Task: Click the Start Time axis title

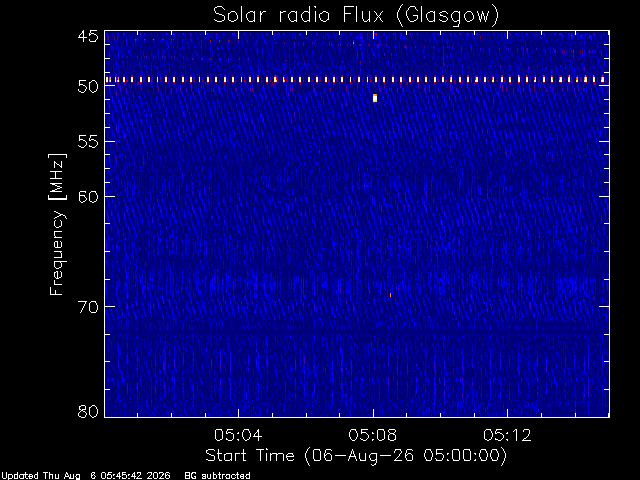Action: pyautogui.click(x=356, y=456)
